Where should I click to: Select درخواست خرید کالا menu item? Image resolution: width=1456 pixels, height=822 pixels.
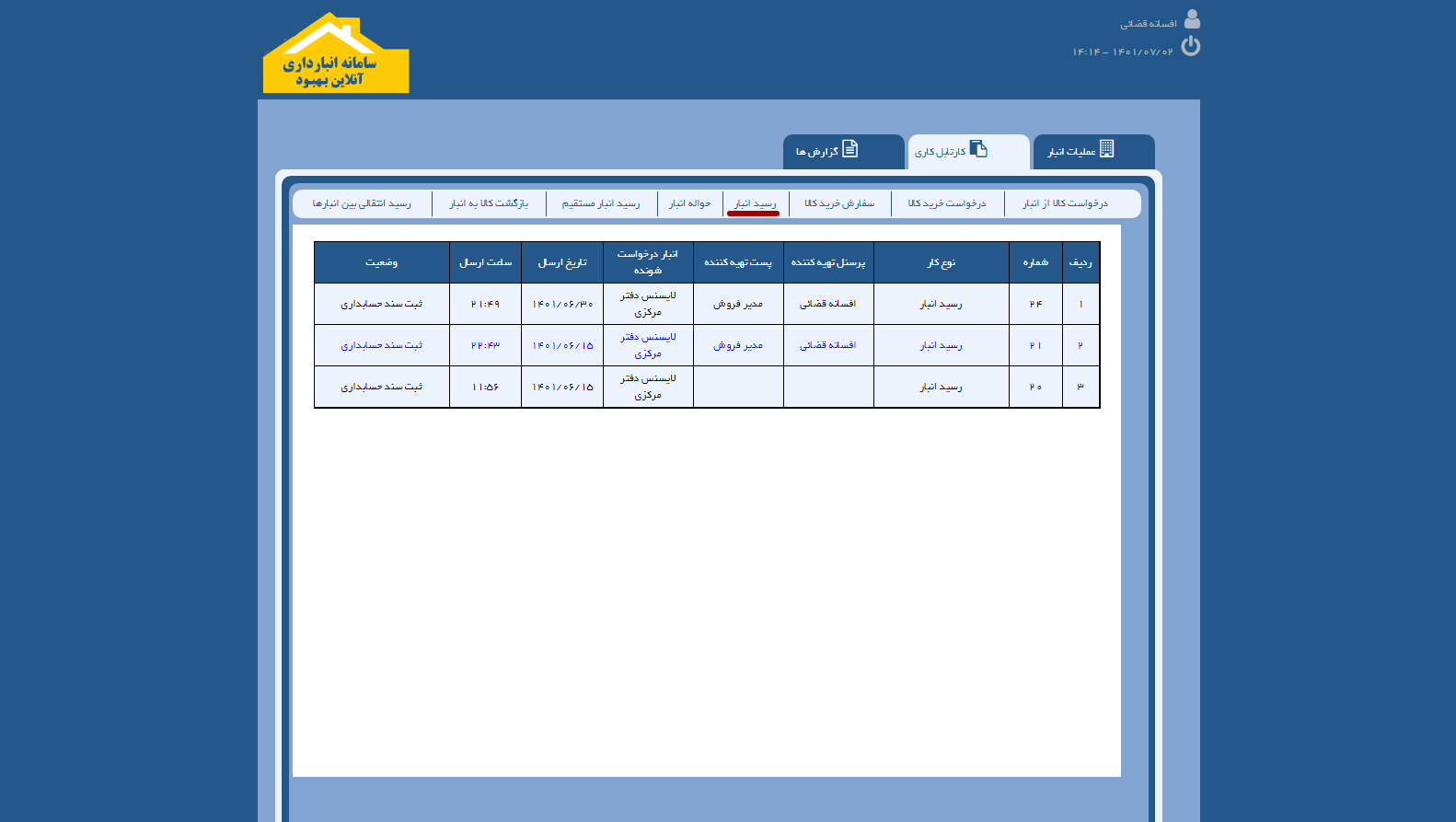(x=947, y=203)
